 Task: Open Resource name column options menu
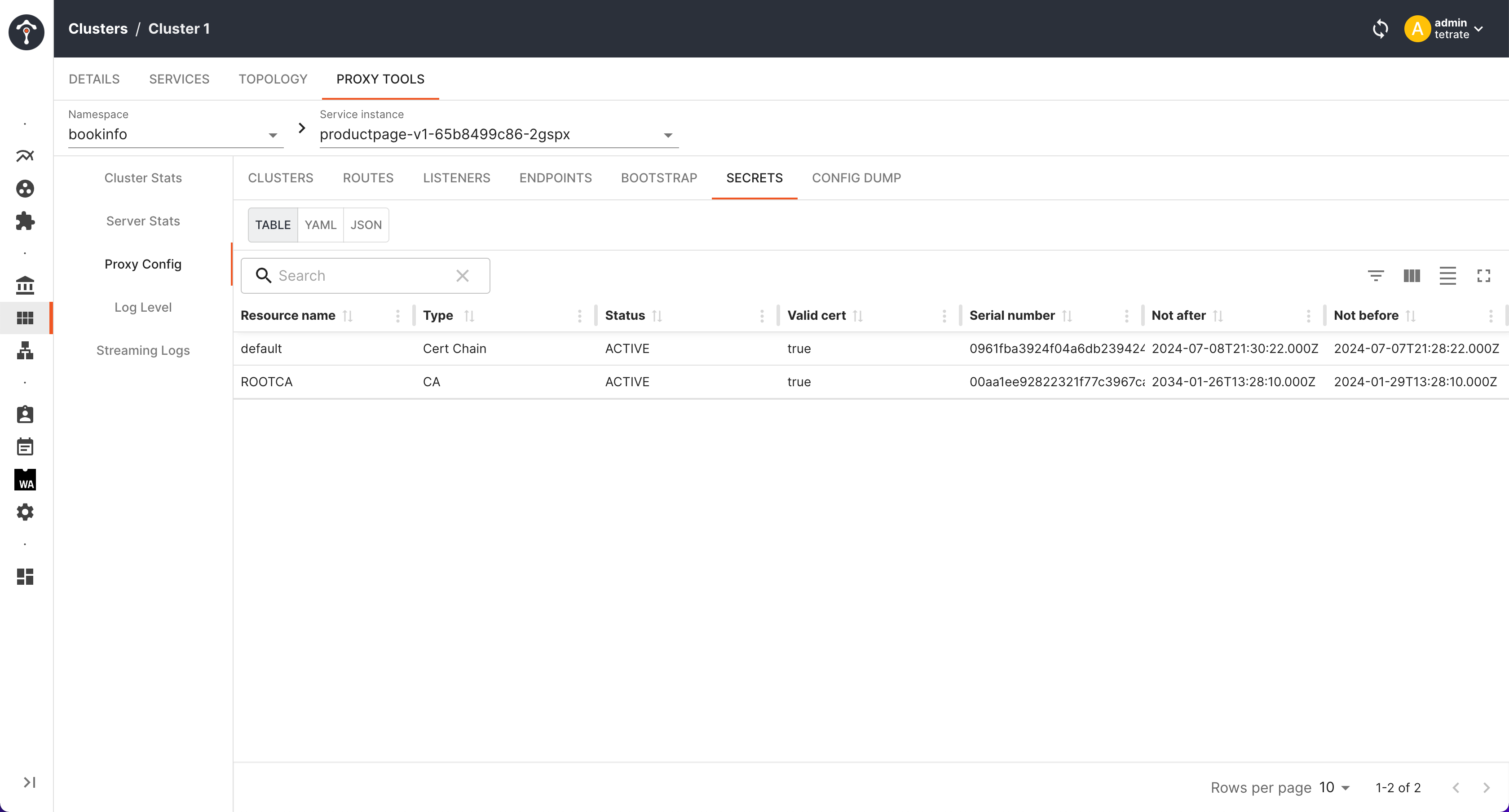398,316
